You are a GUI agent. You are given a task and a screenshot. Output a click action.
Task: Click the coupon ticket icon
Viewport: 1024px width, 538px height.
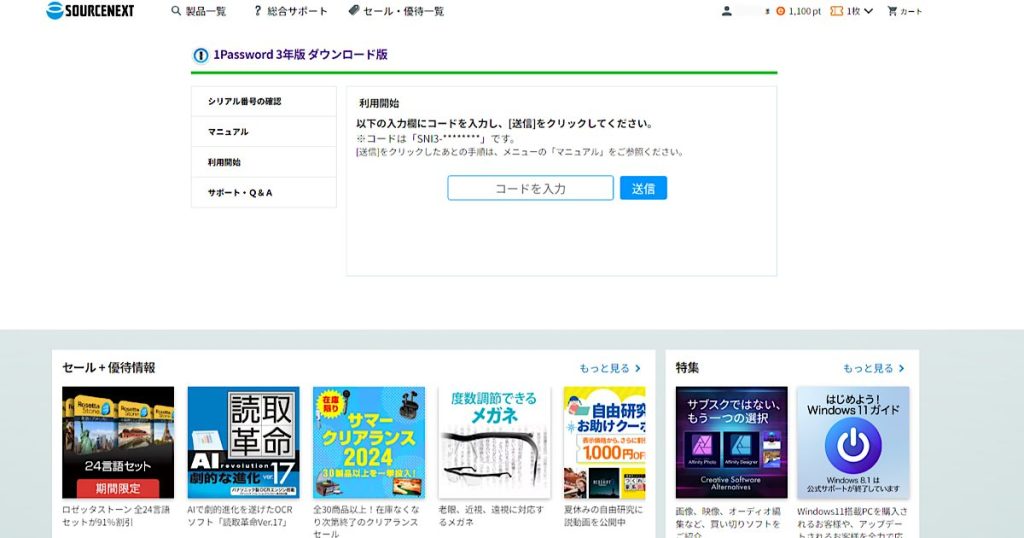[837, 11]
